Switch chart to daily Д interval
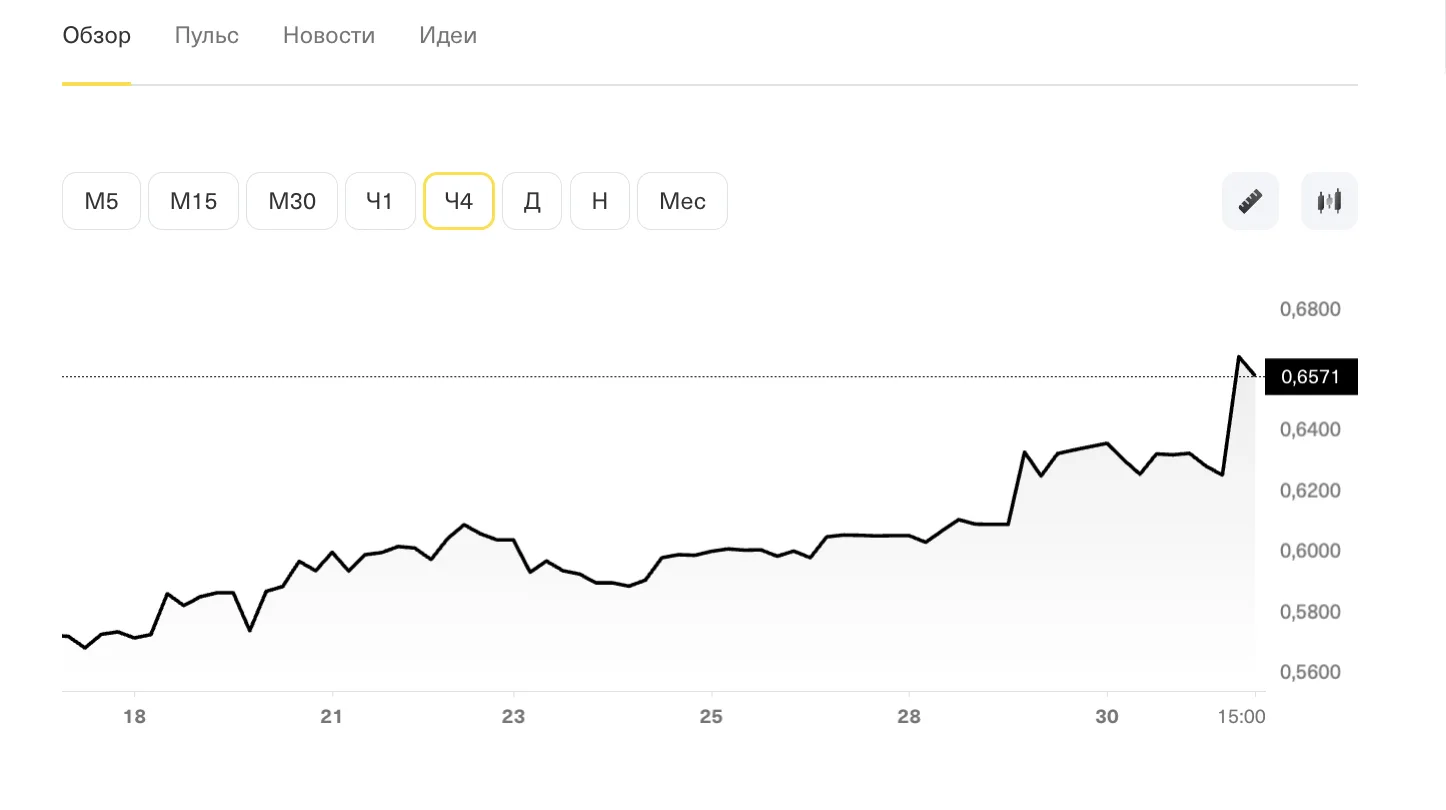1446x810 pixels. [x=532, y=201]
